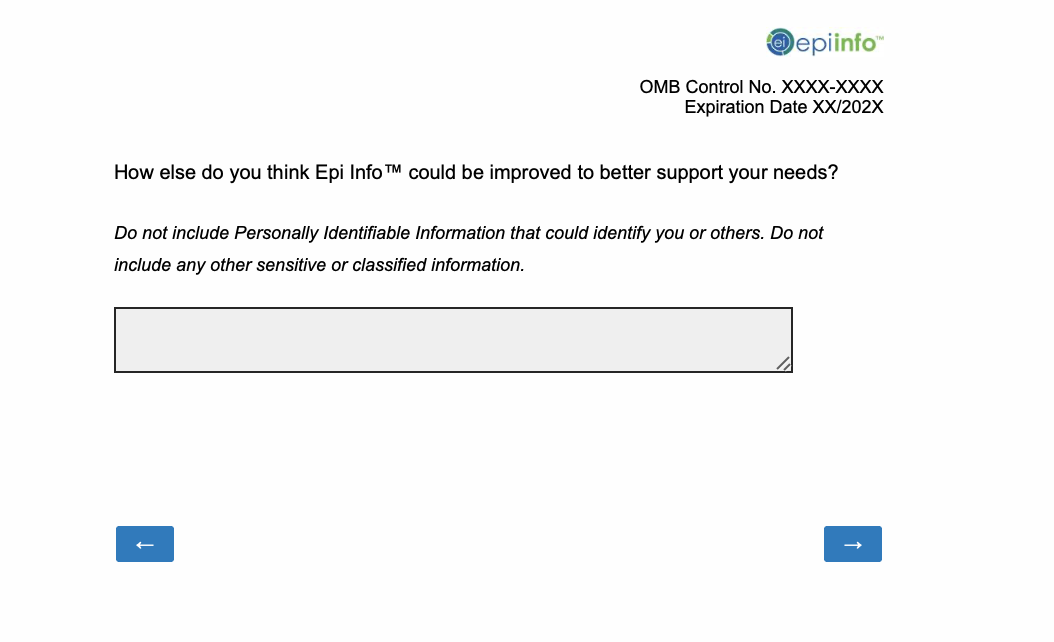Focus the improvement feedback text box

(453, 340)
